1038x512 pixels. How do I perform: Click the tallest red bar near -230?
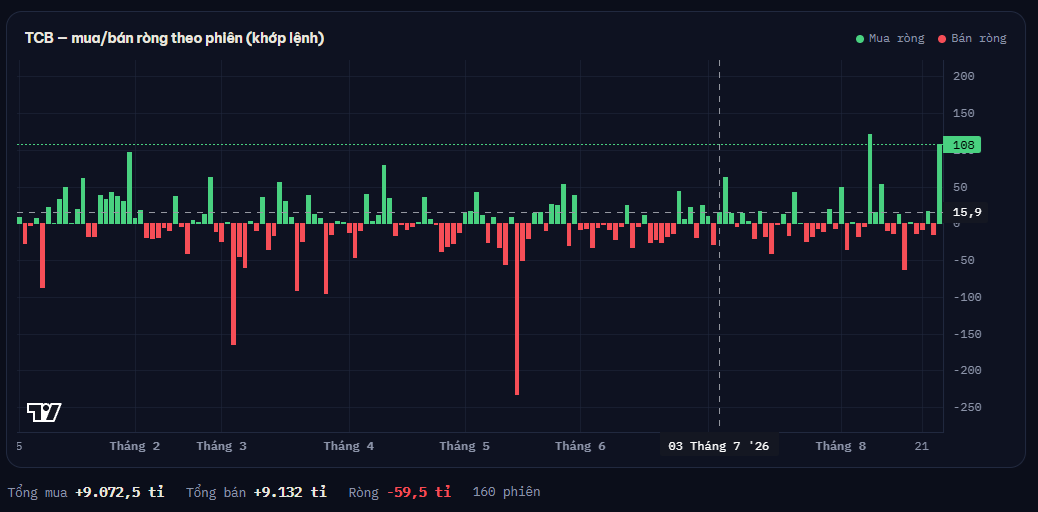[516, 309]
